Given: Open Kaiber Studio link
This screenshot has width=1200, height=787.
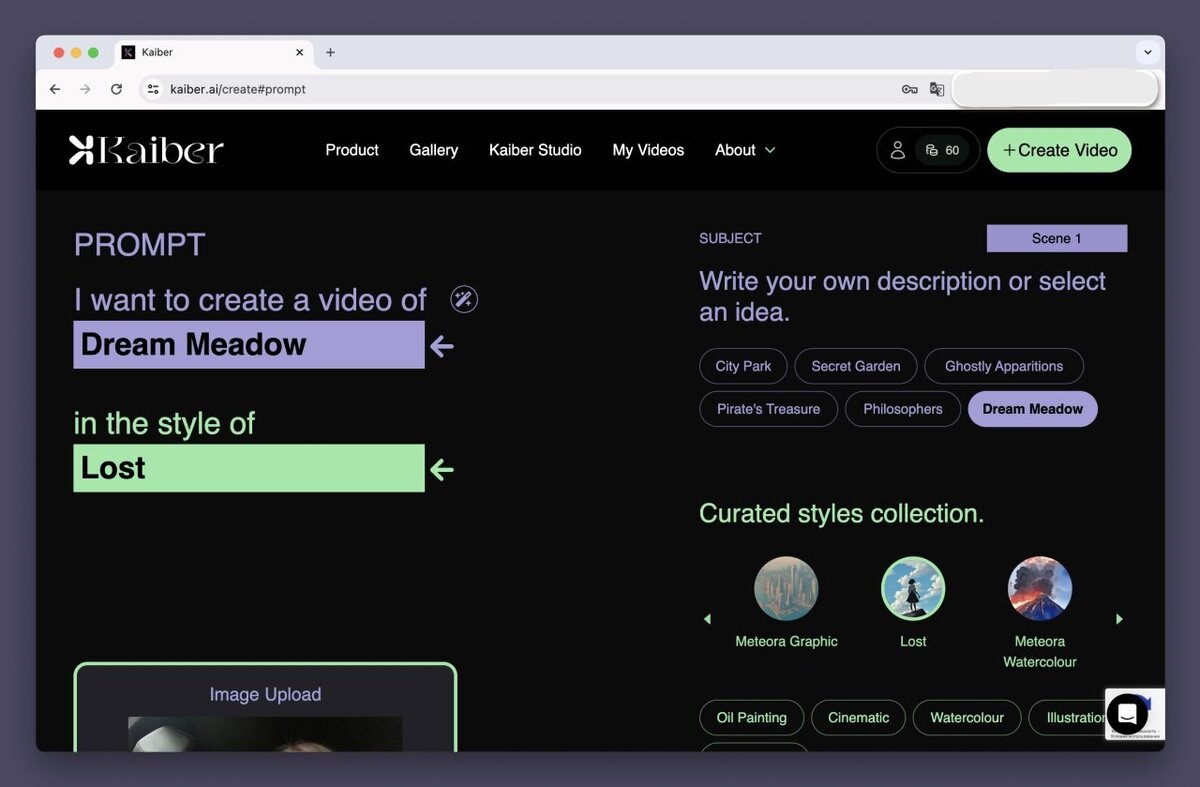Looking at the screenshot, I should 535,150.
